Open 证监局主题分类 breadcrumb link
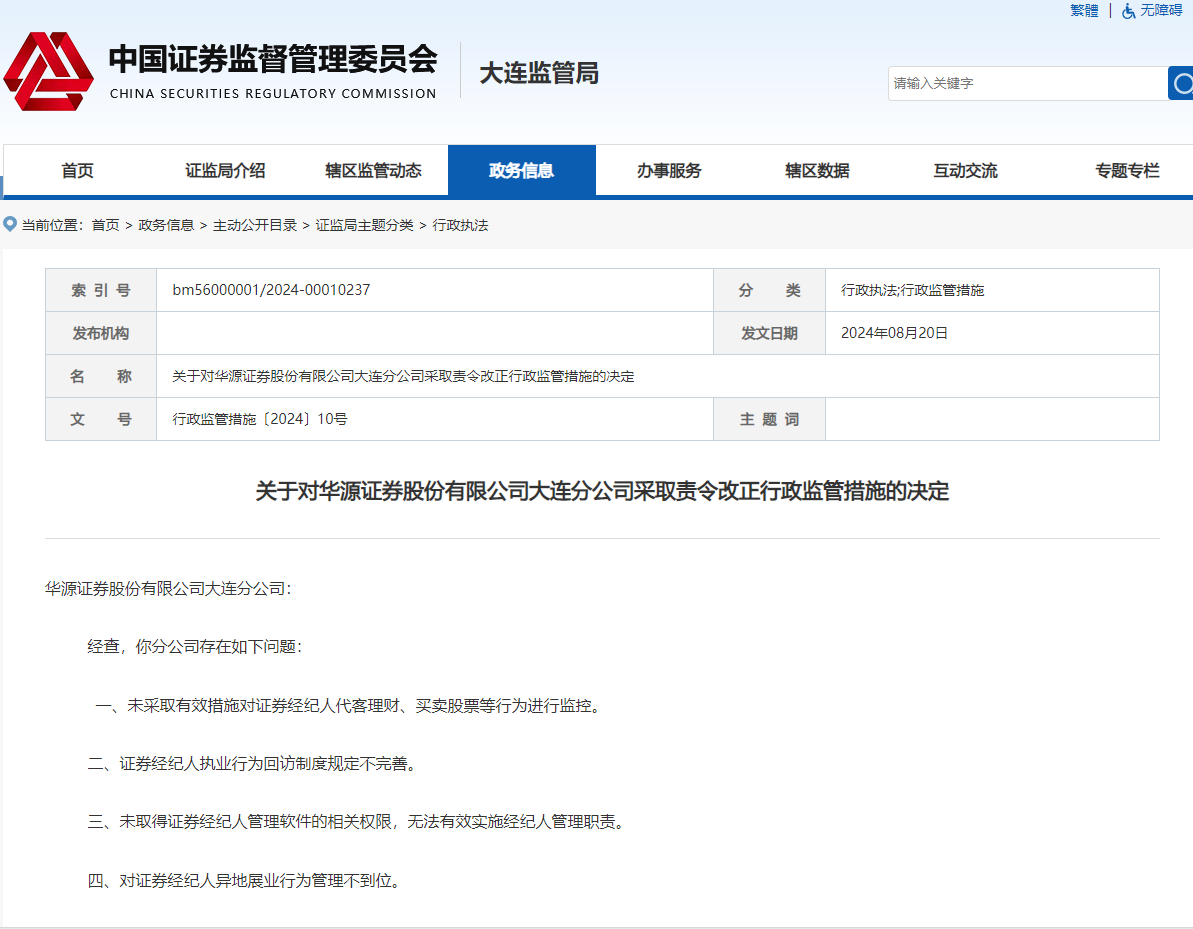 pyautogui.click(x=364, y=225)
